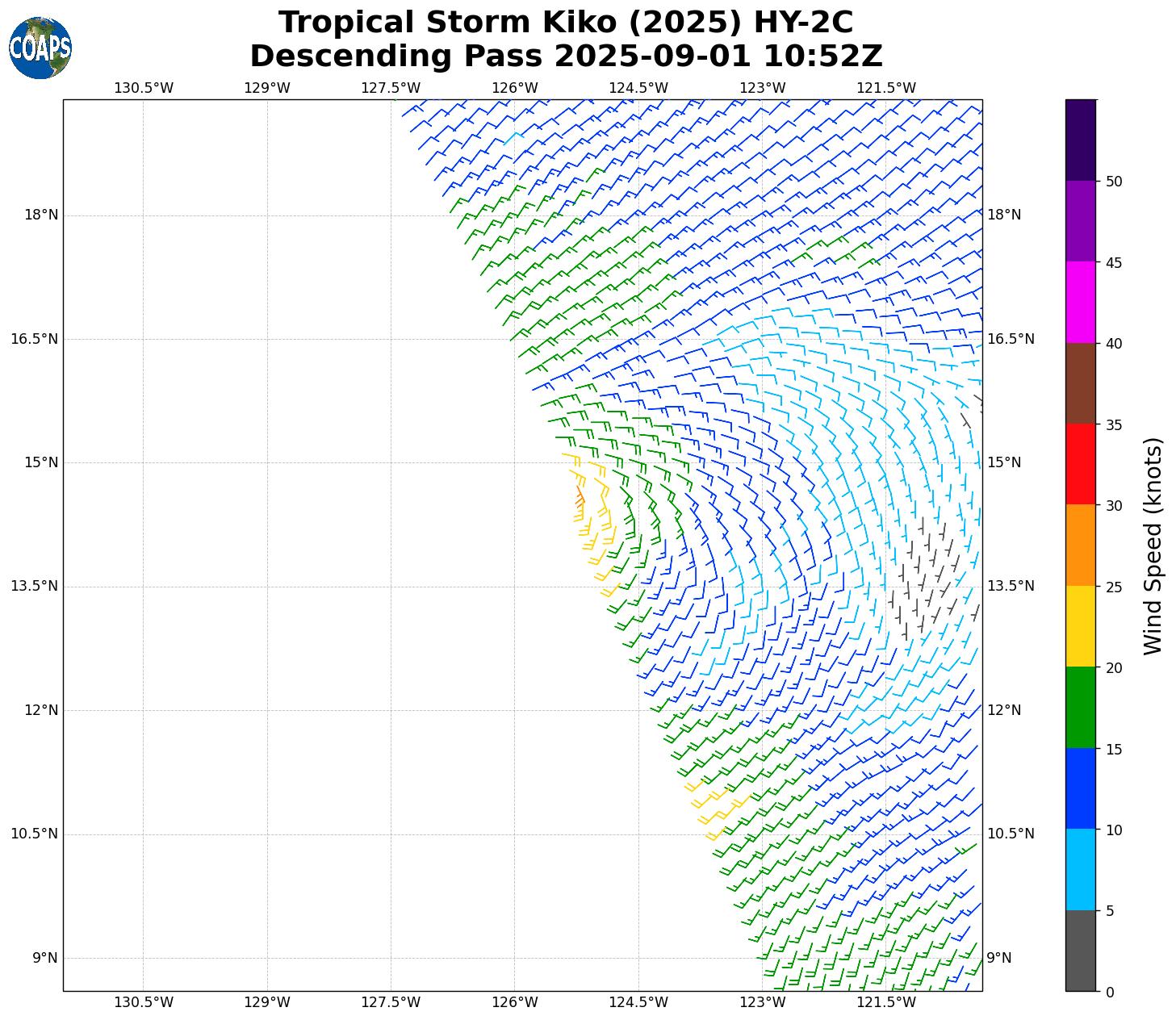The height and width of the screenshot is (1020, 1176).
Task: Click the 126°W label on the bottom axis
Action: (x=515, y=1002)
